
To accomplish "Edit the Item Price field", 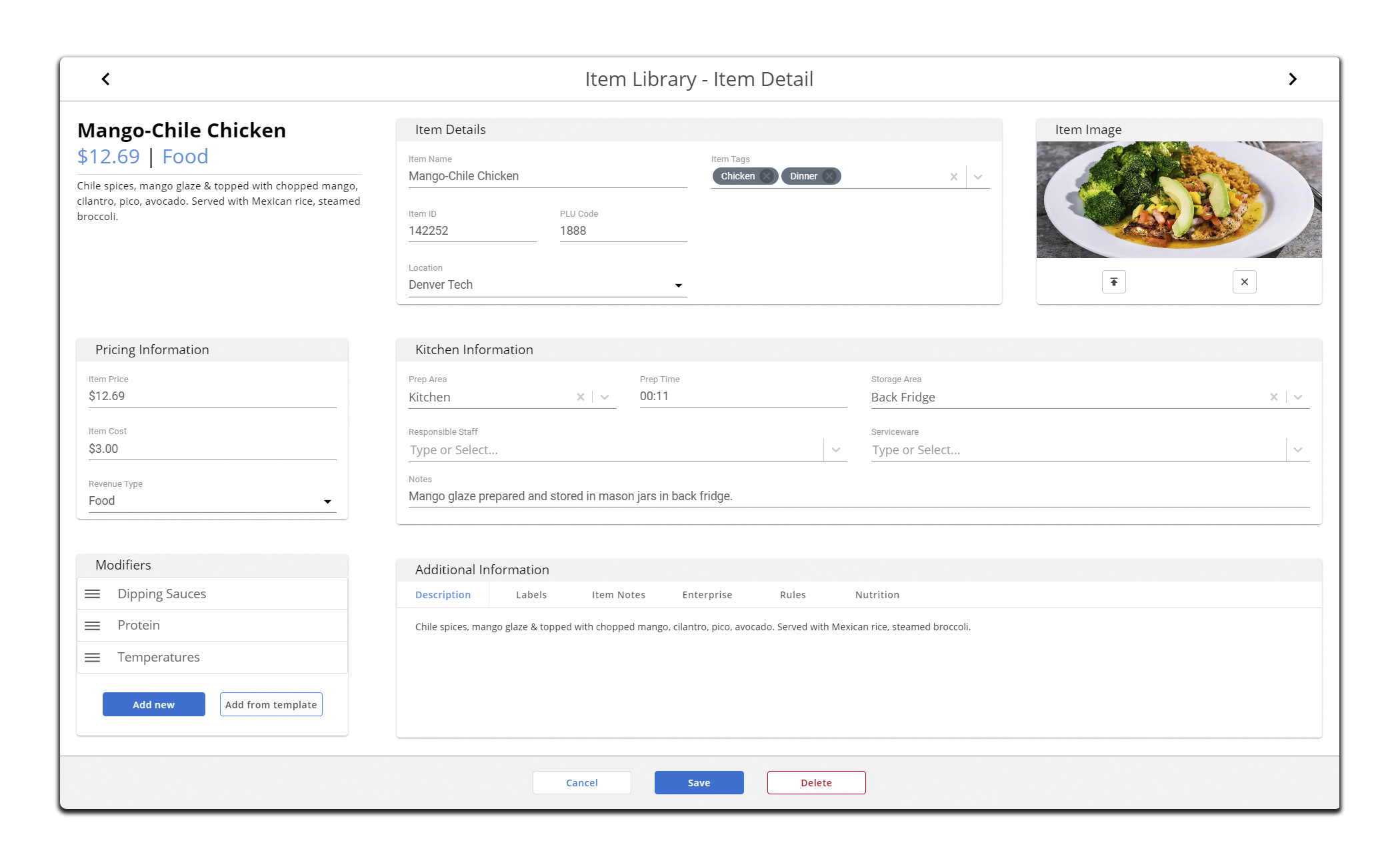I will (212, 396).
